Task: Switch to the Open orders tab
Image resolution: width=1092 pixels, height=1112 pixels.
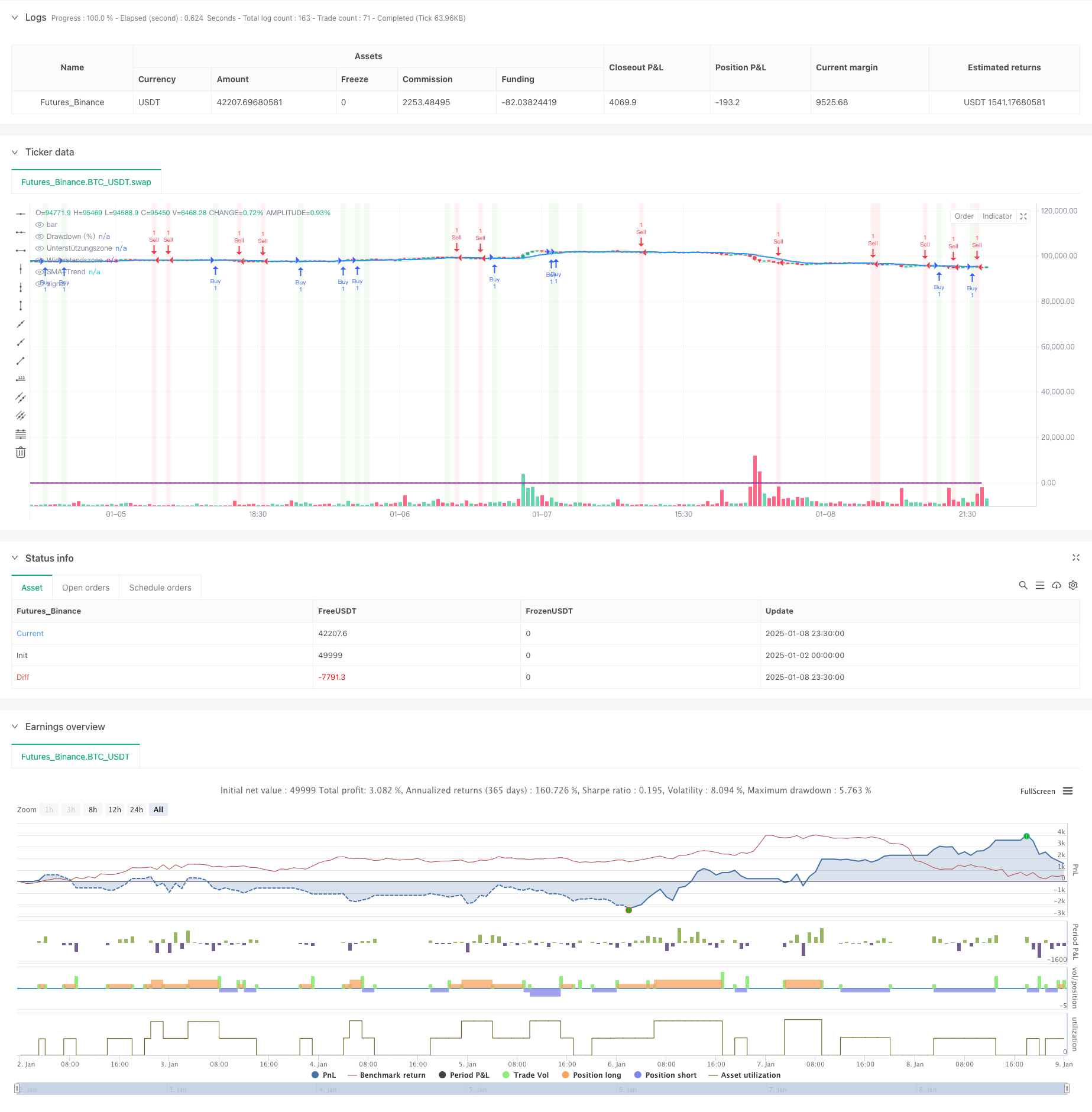Action: (x=86, y=588)
